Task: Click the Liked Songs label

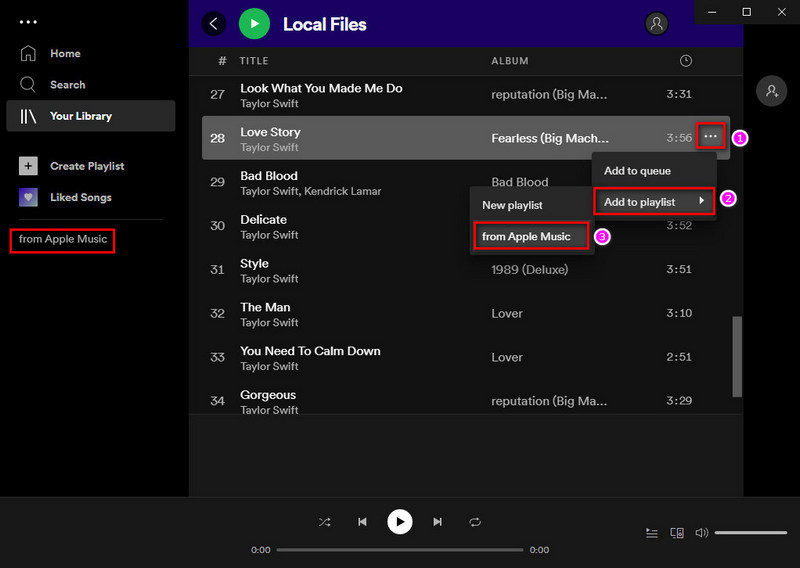Action: (x=81, y=197)
